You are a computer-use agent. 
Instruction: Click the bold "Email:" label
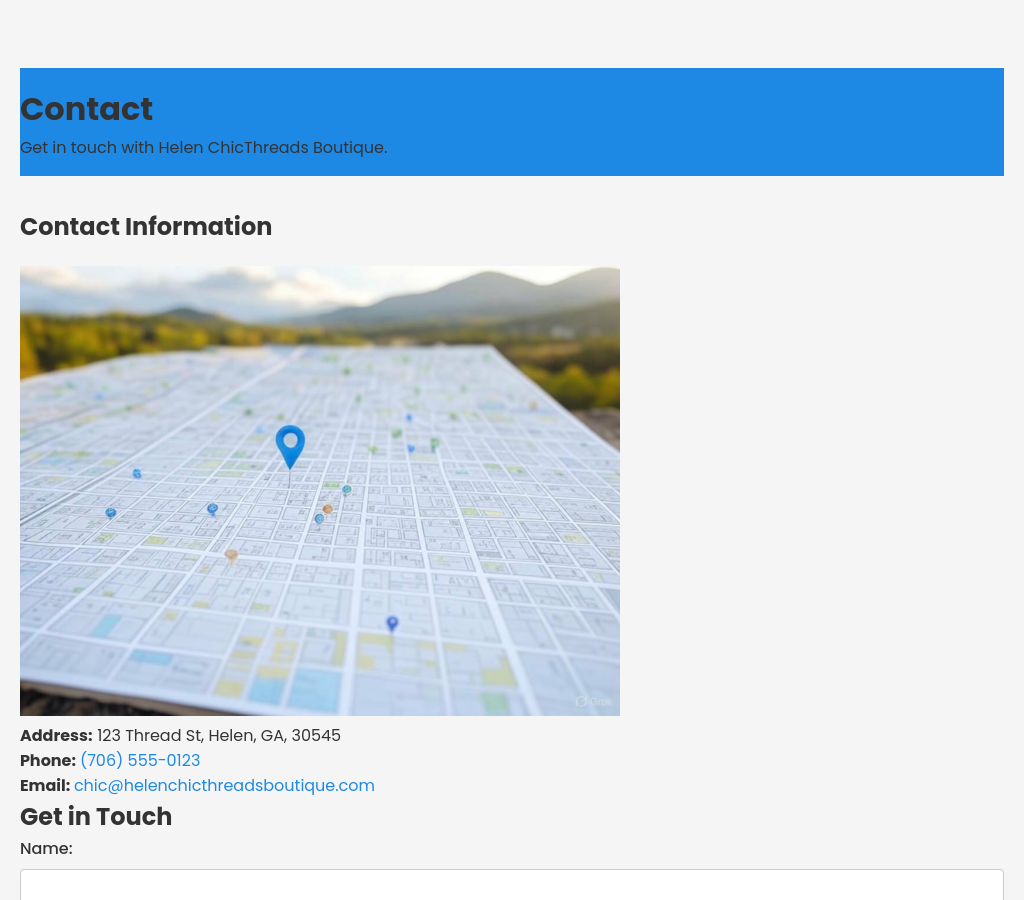45,785
